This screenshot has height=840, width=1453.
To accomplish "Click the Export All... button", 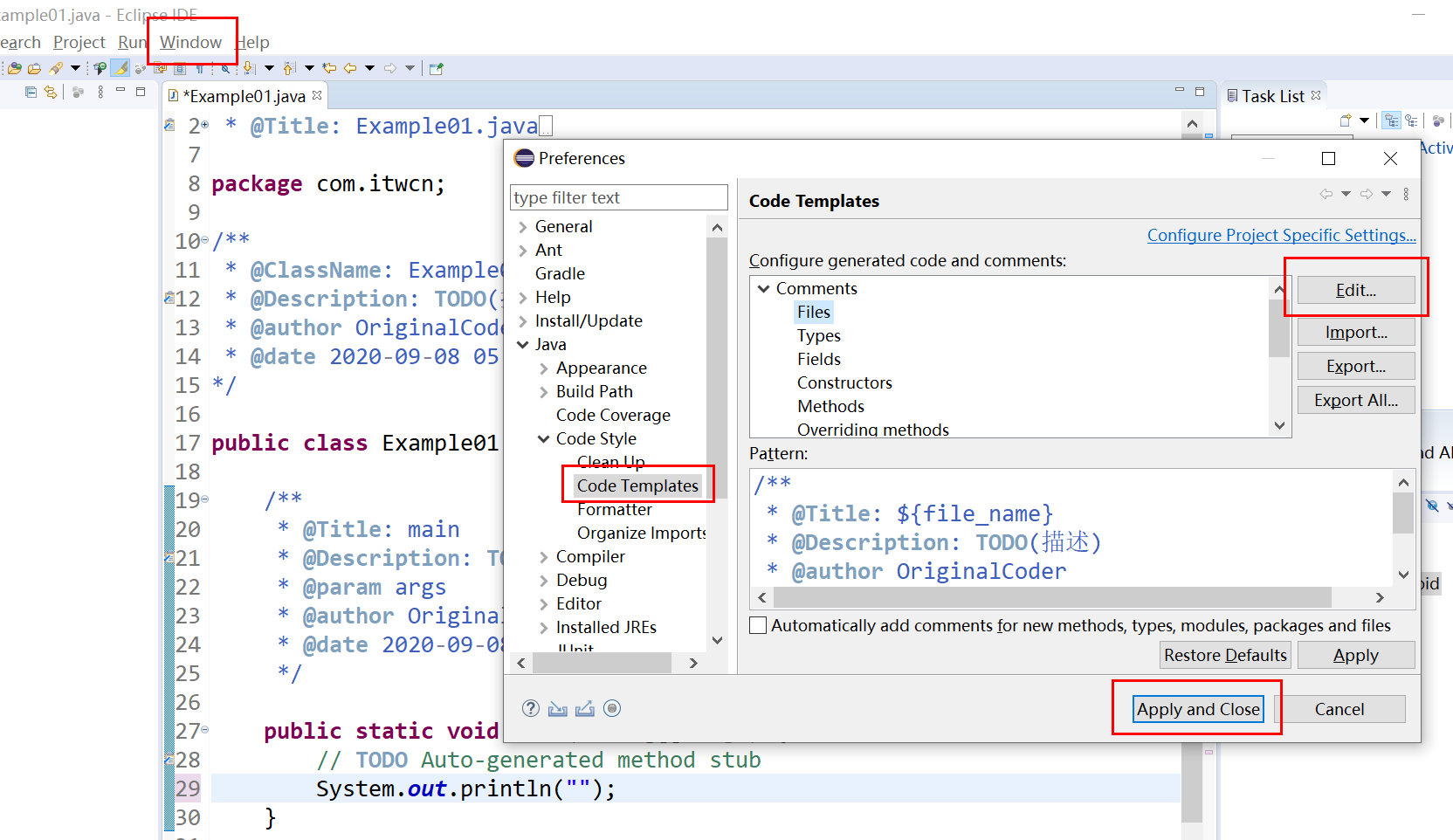I will [x=1356, y=400].
